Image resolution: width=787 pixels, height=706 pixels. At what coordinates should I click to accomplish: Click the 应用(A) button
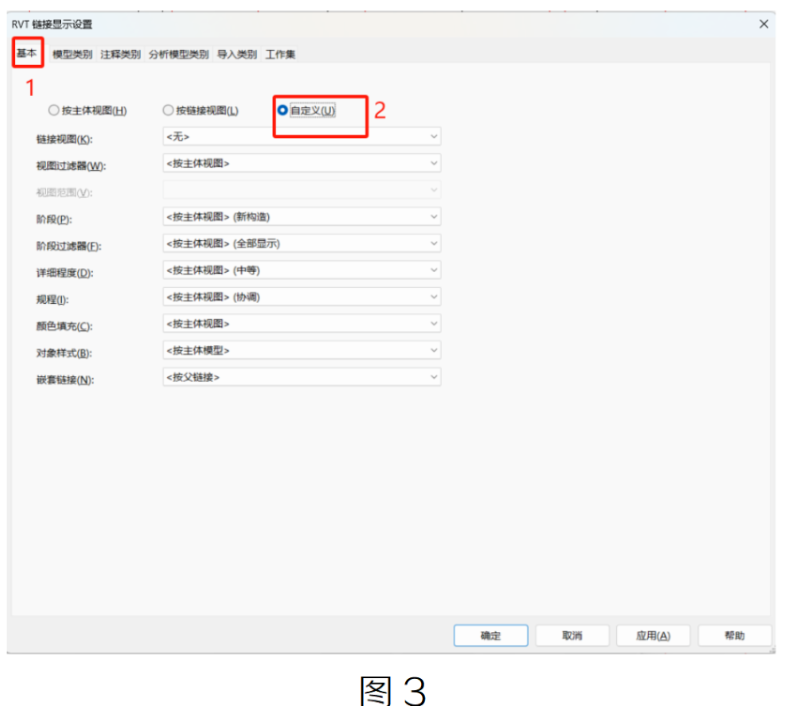[653, 636]
